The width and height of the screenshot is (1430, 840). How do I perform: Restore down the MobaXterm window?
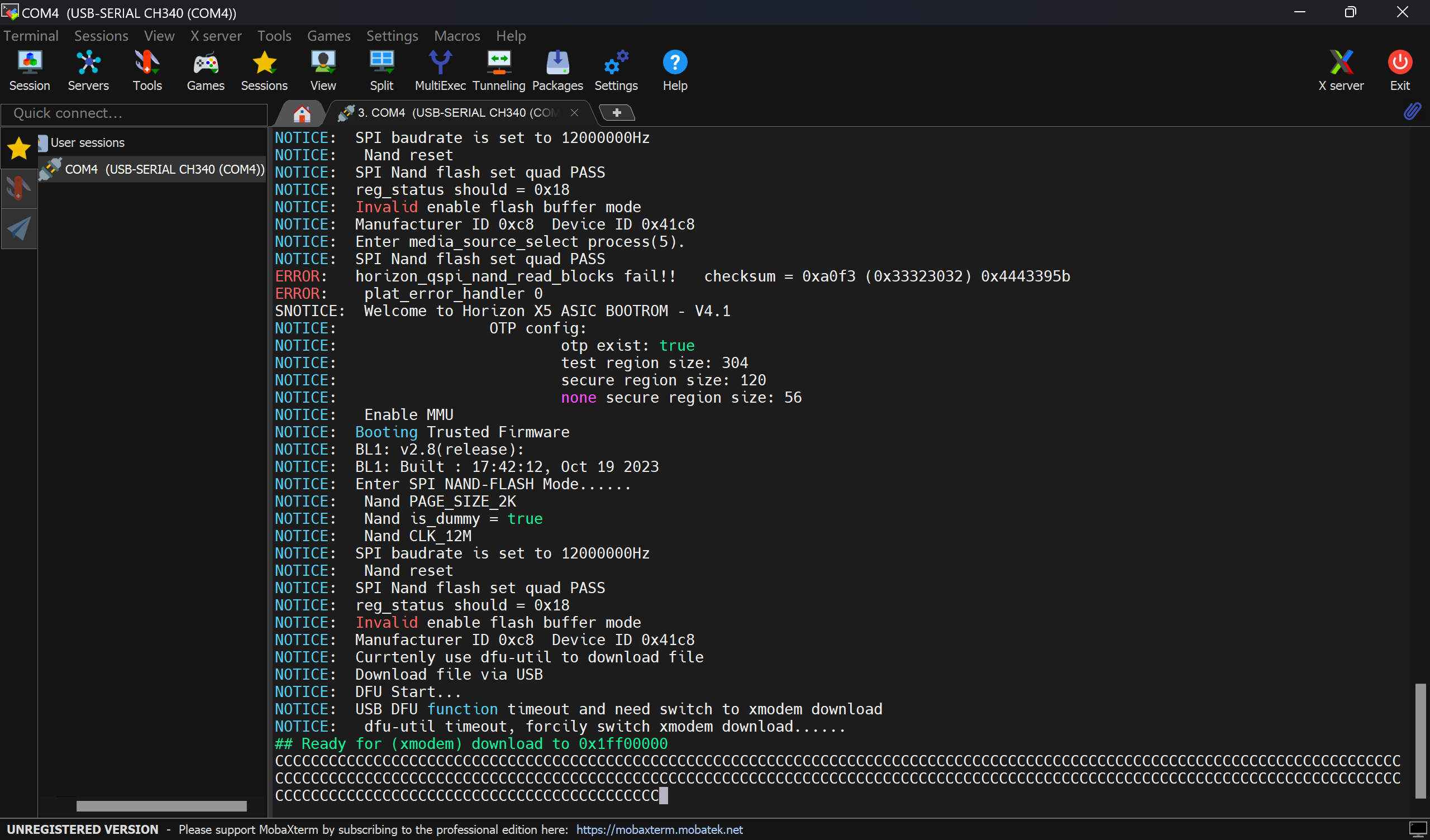tap(1351, 12)
